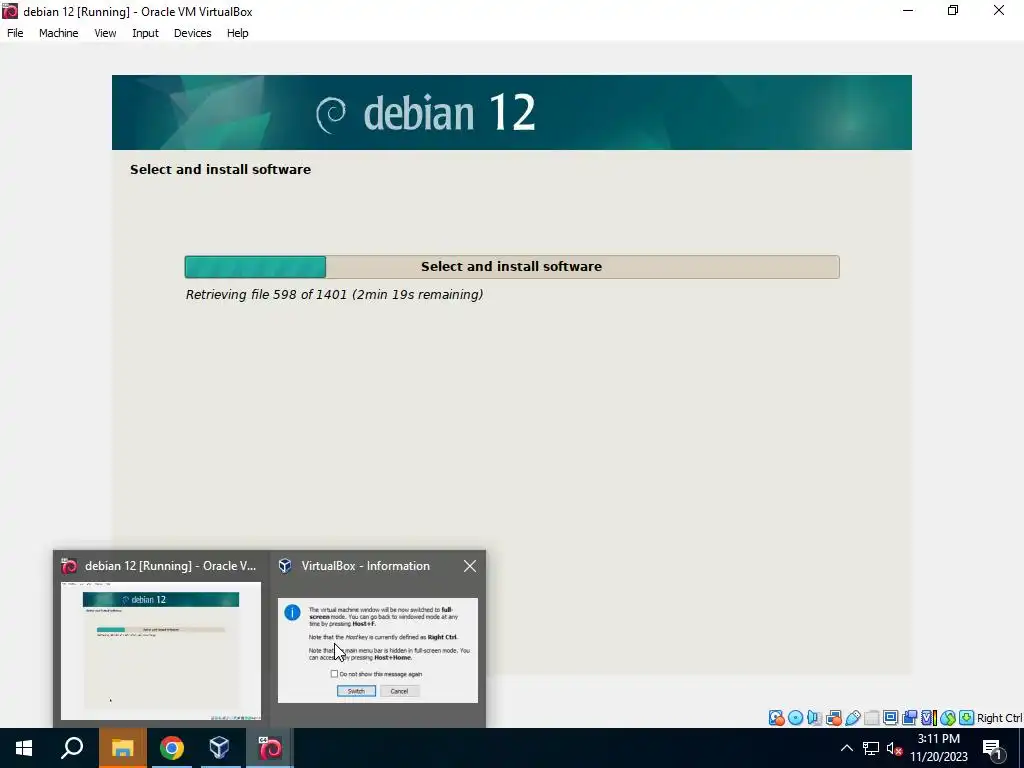The height and width of the screenshot is (768, 1024).
Task: Select the debian 12 Running window thumbnail
Action: 161,651
